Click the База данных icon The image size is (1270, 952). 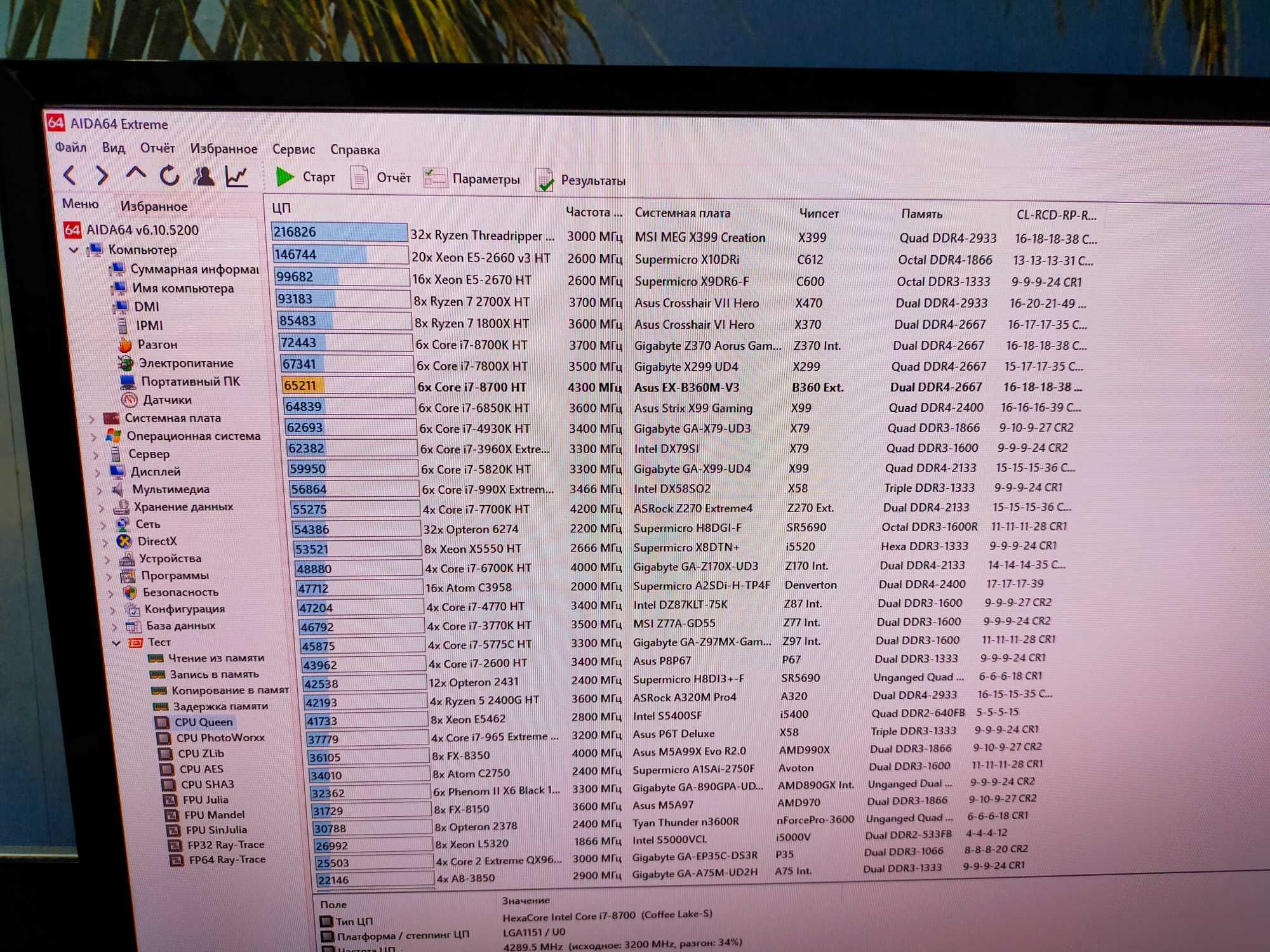[x=133, y=626]
